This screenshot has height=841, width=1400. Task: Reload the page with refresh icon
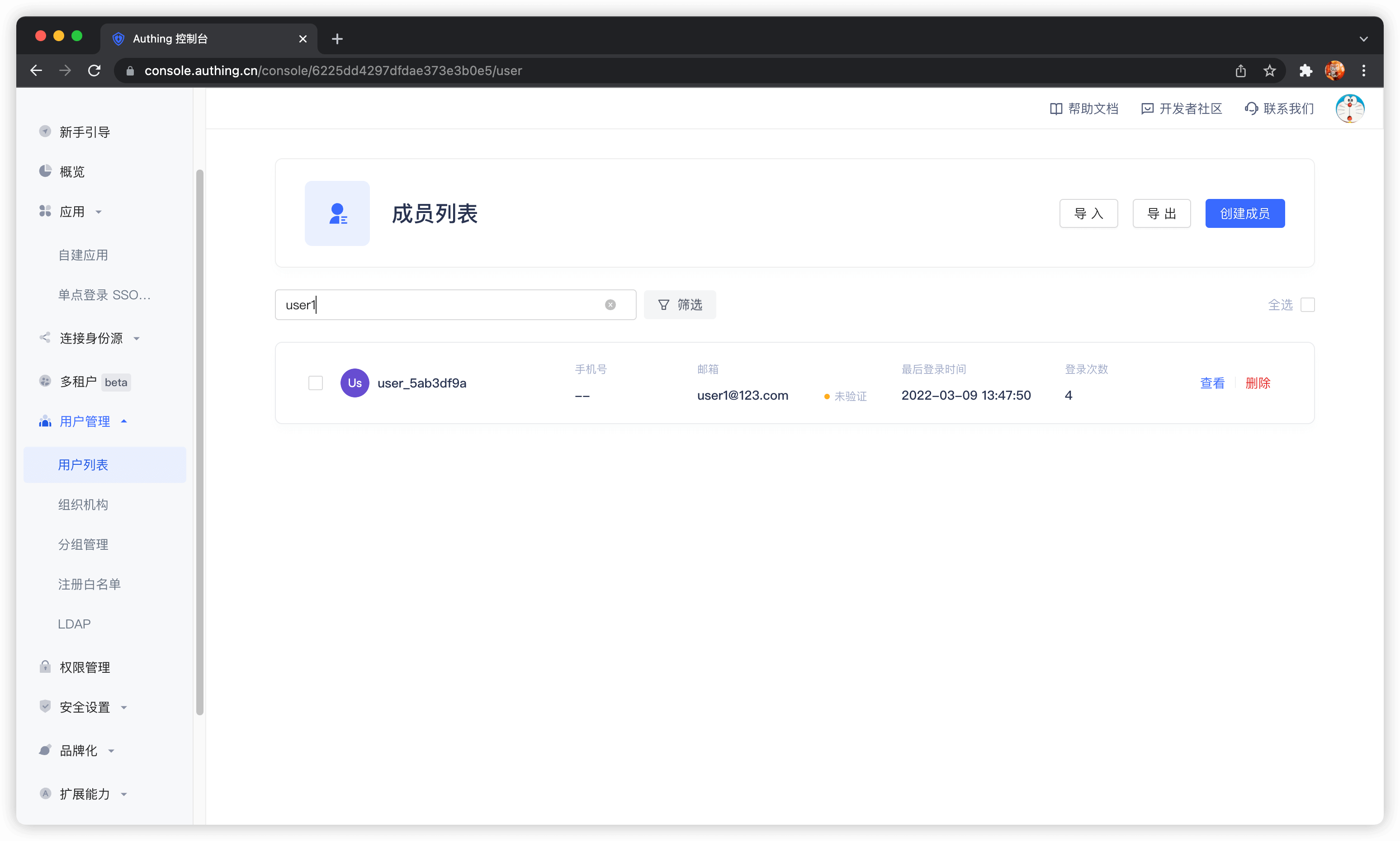click(x=95, y=71)
